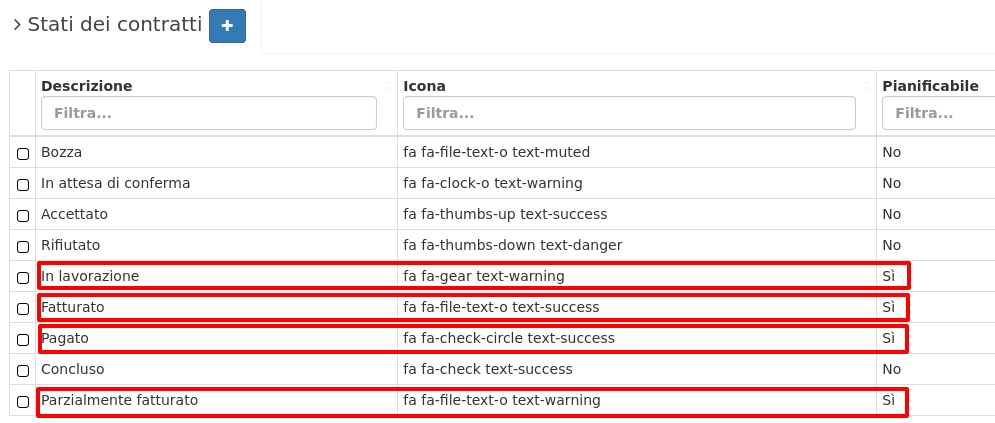
Task: Sort by the Pianificabile column header
Action: point(930,86)
